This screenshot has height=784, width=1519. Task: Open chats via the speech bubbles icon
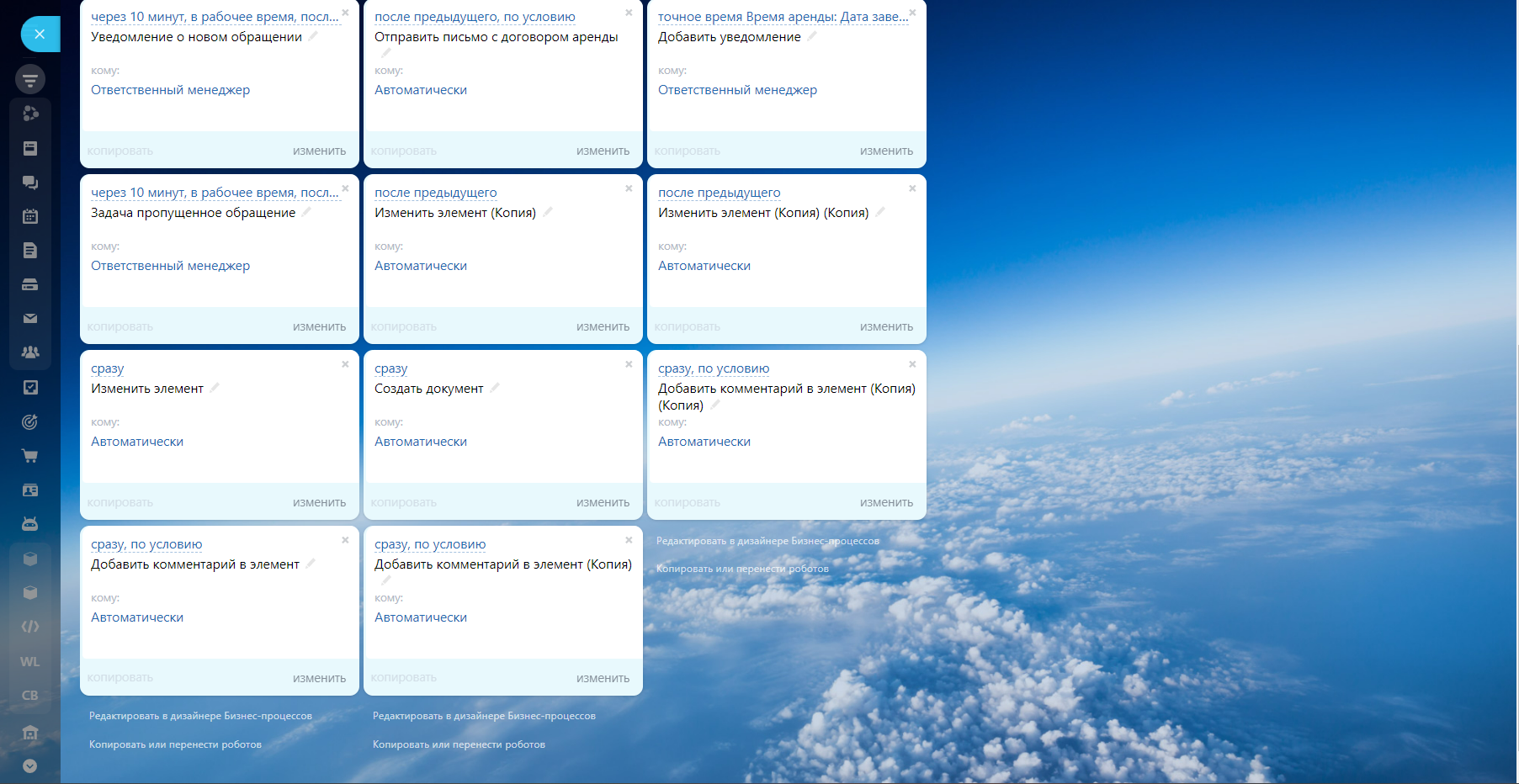pos(30,183)
